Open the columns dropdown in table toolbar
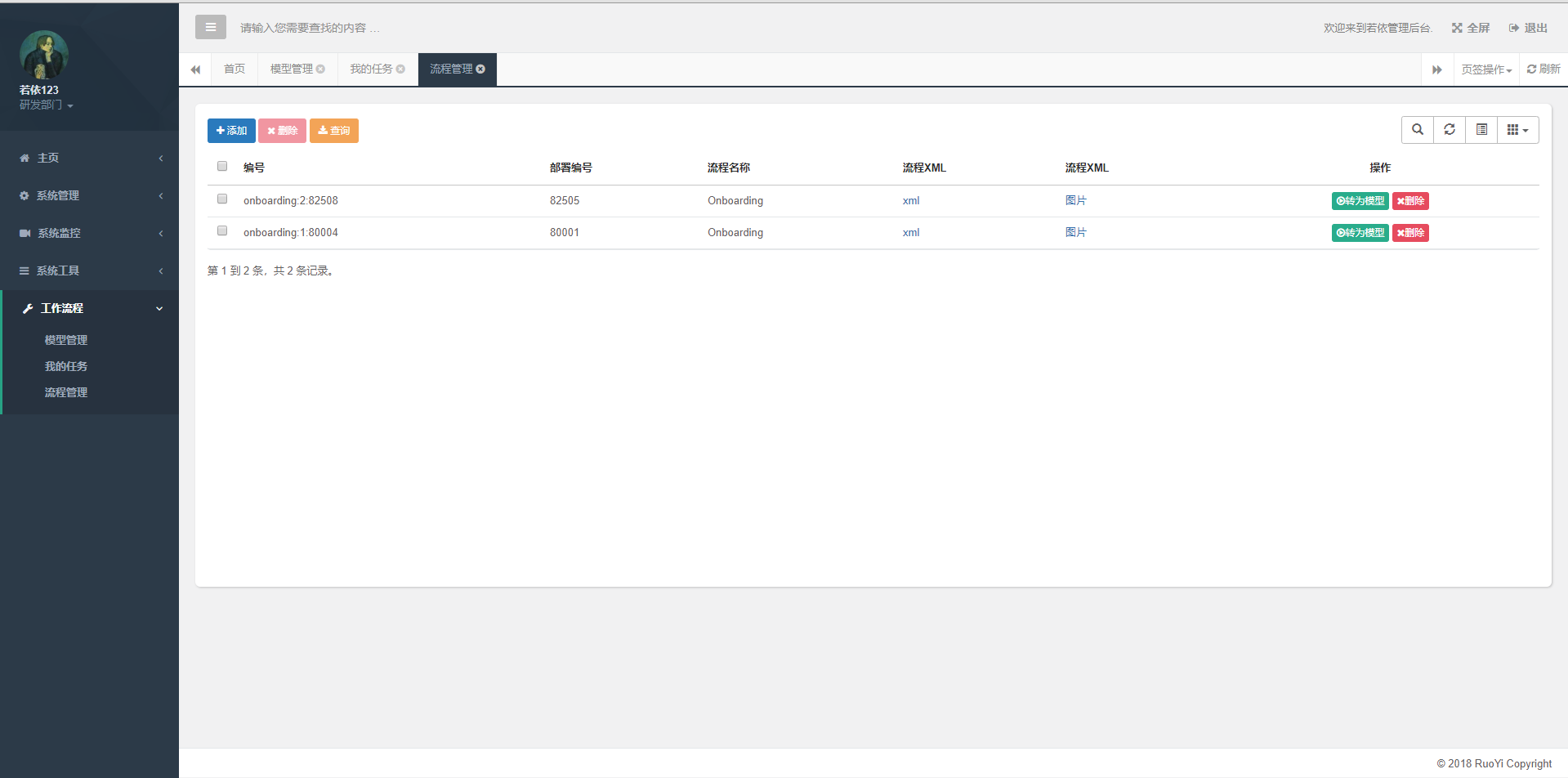 tap(1517, 130)
